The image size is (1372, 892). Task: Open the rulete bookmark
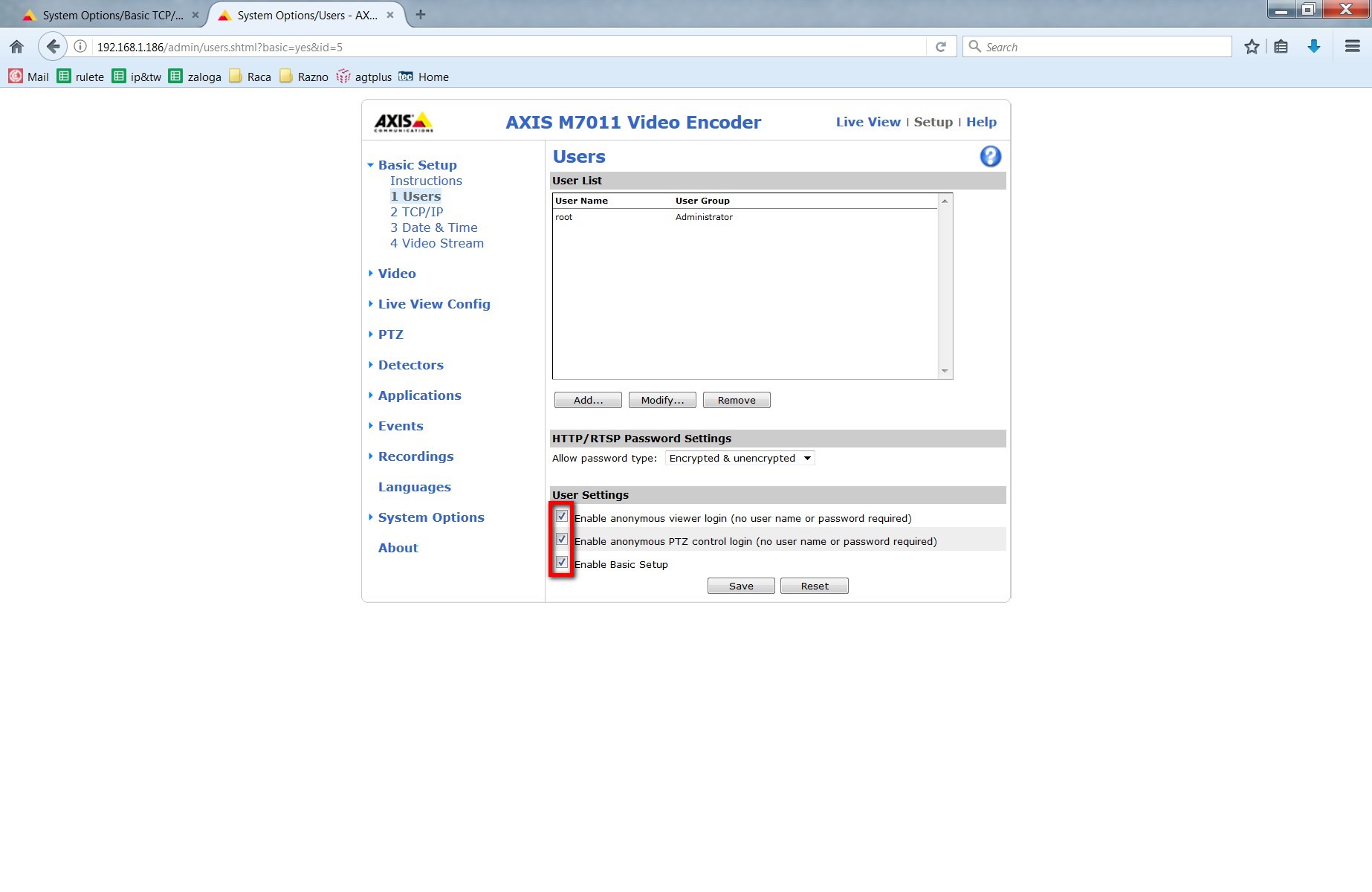pos(80,77)
